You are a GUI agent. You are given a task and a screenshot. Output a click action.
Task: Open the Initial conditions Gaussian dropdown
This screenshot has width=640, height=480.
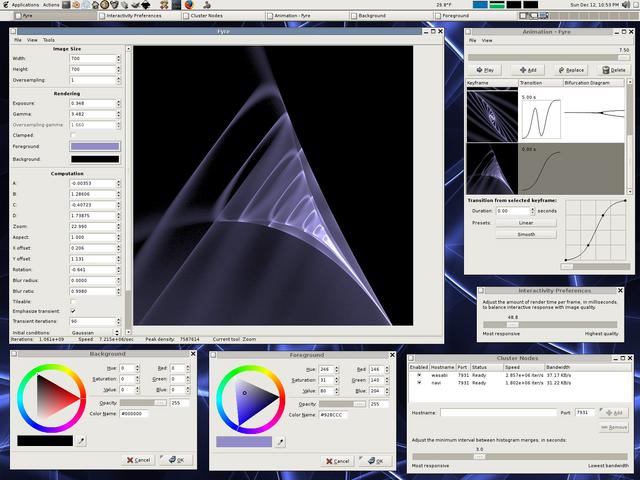95,332
